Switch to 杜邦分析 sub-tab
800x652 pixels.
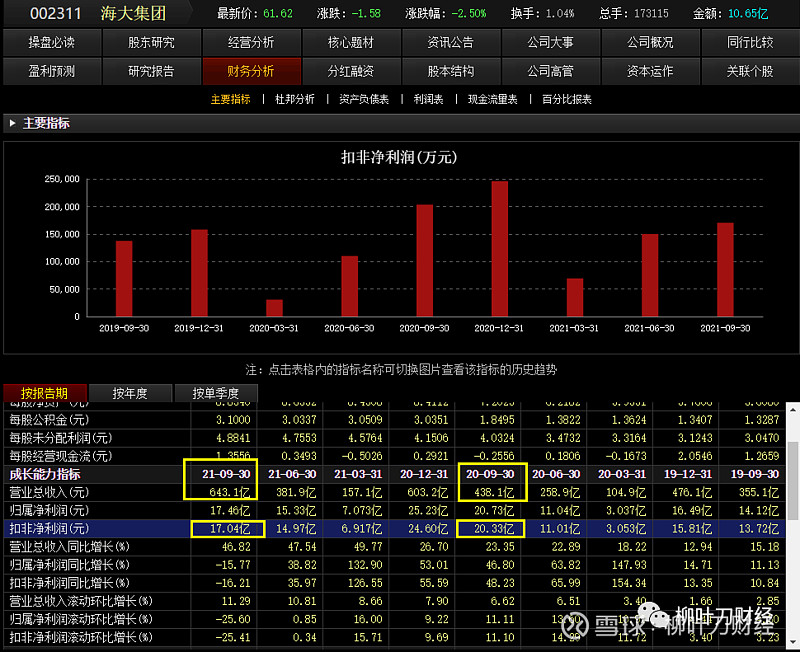tap(295, 99)
